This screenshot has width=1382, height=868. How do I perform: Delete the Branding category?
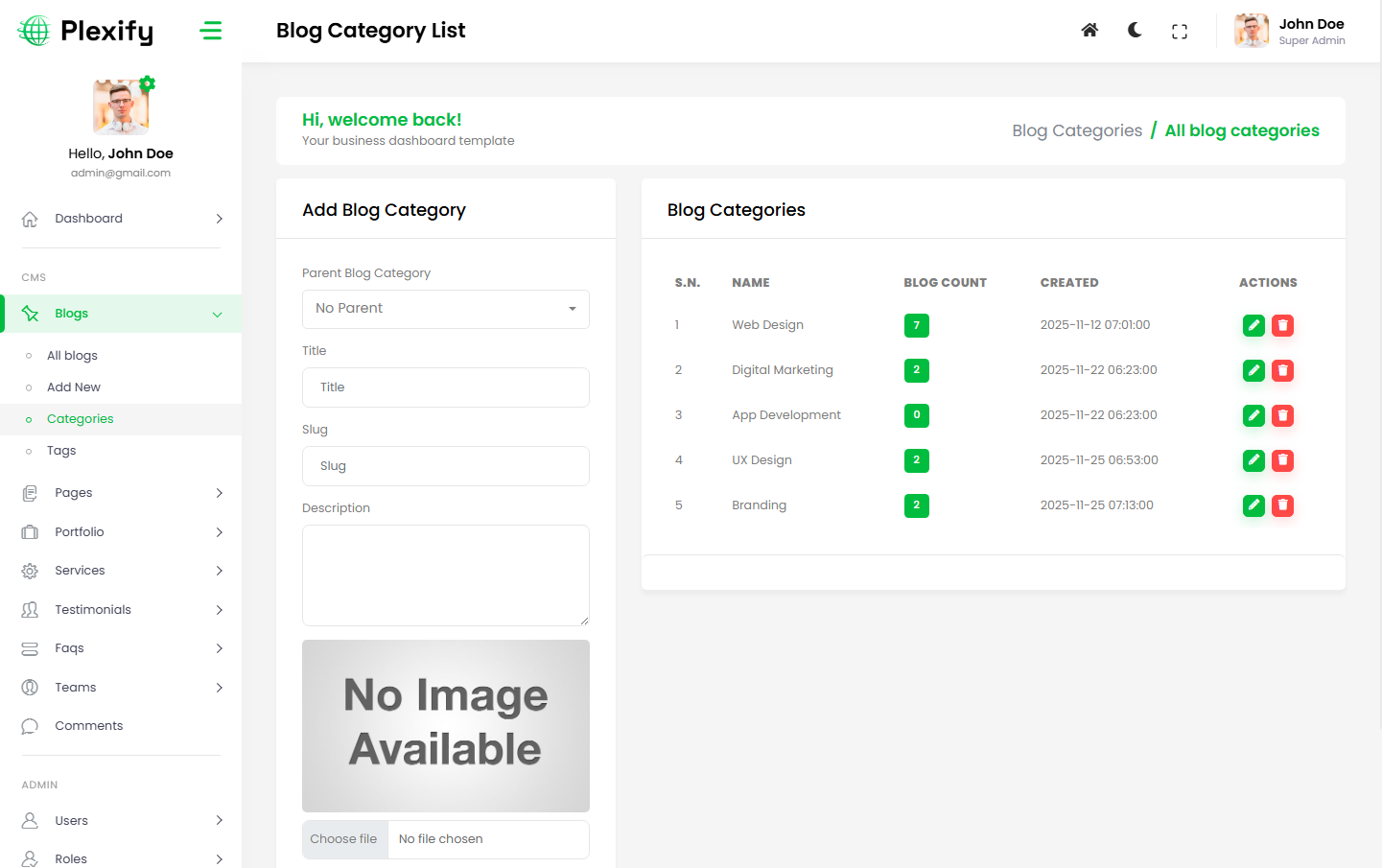coord(1282,505)
